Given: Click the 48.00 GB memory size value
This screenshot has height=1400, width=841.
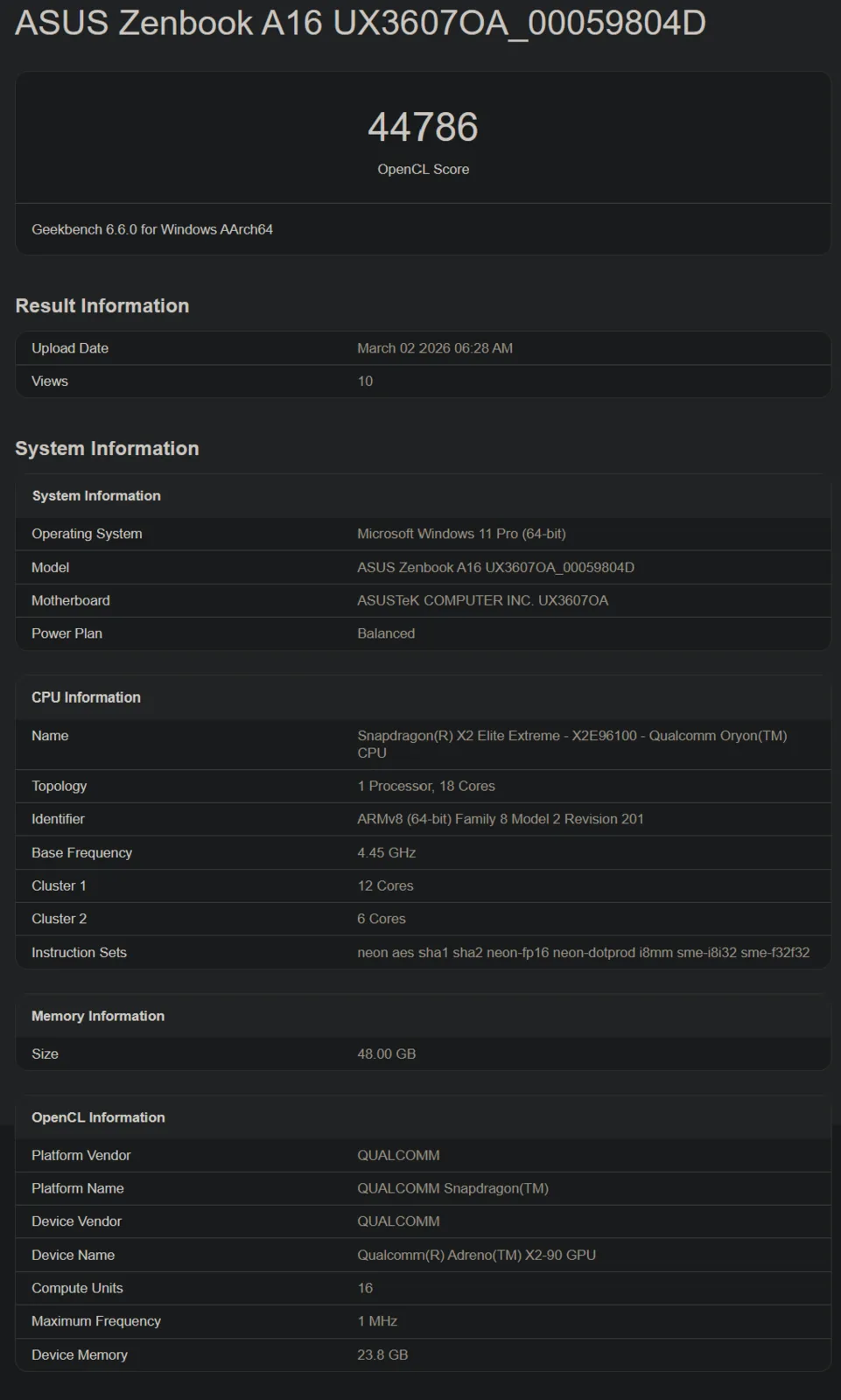Looking at the screenshot, I should click(x=386, y=1053).
